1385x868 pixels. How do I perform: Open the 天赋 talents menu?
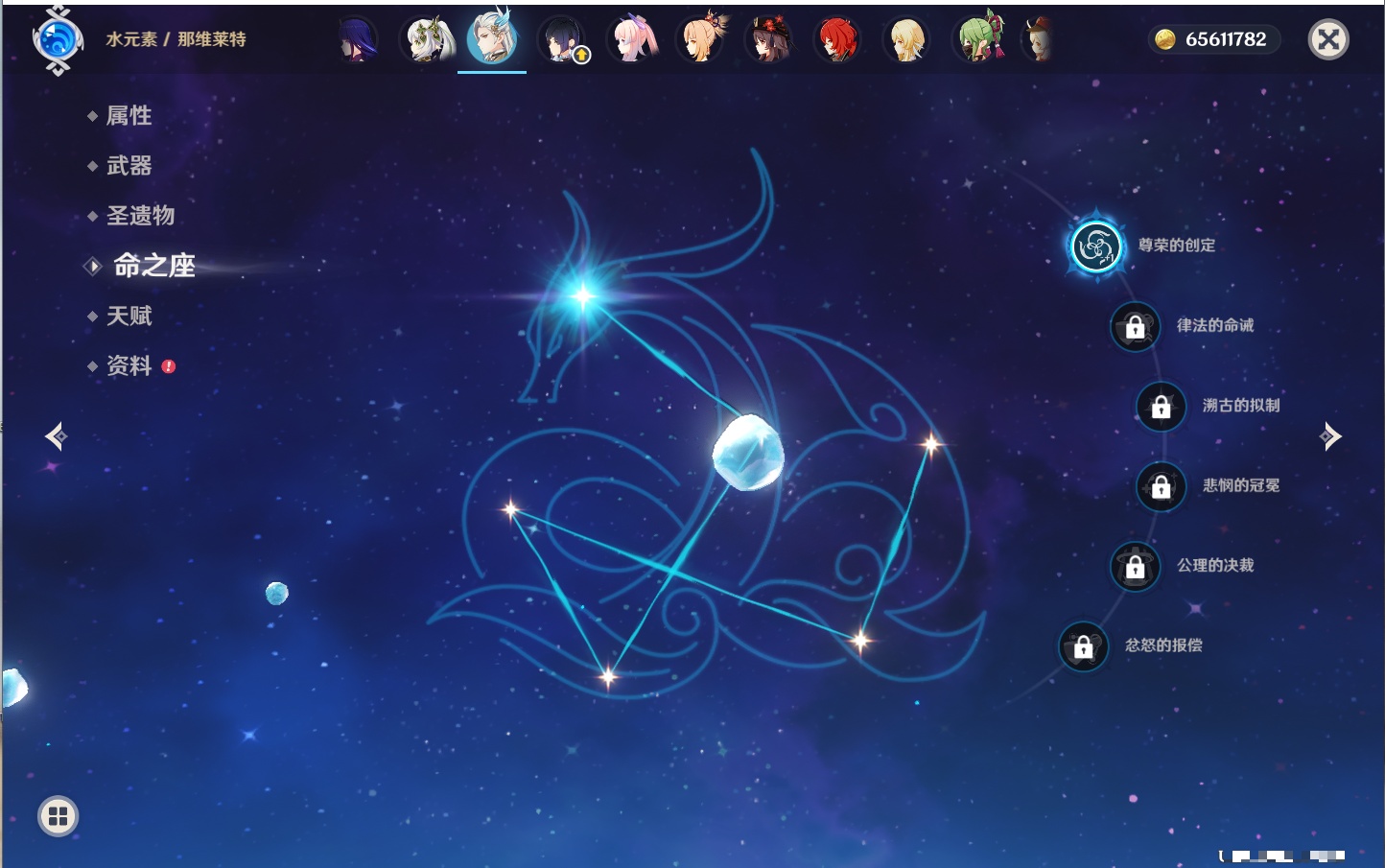(x=129, y=316)
